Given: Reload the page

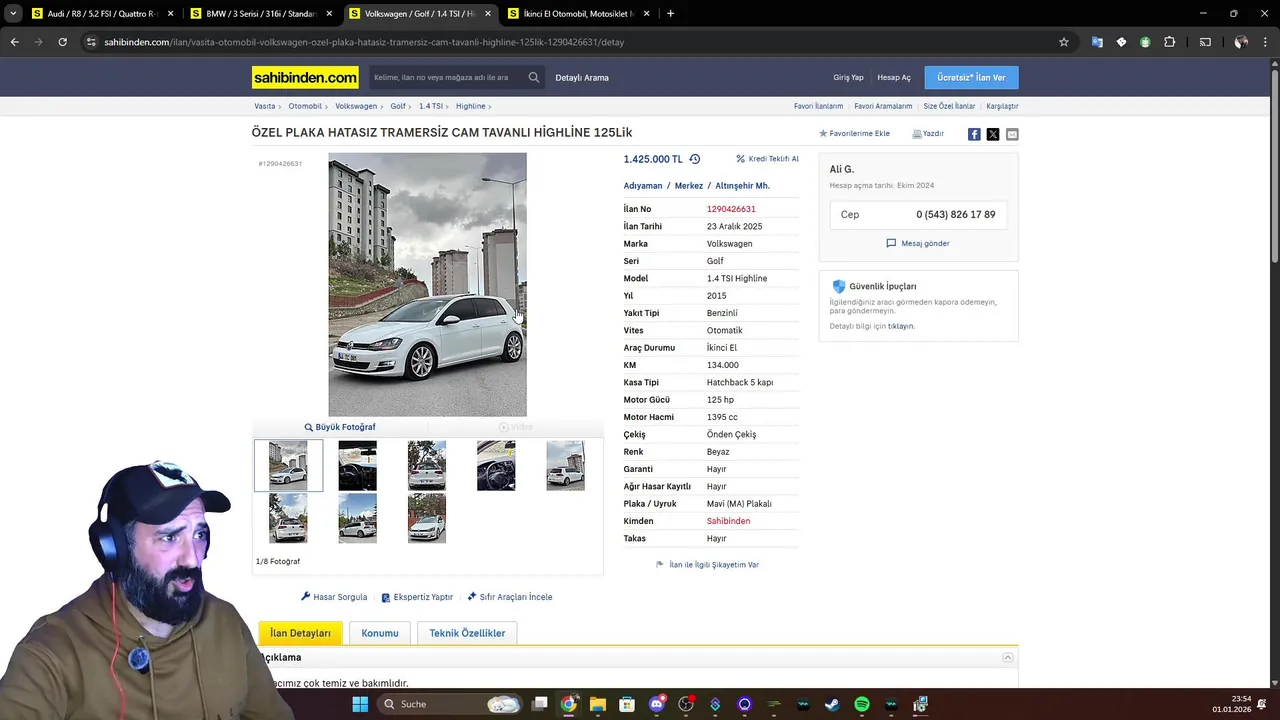Looking at the screenshot, I should [x=62, y=42].
